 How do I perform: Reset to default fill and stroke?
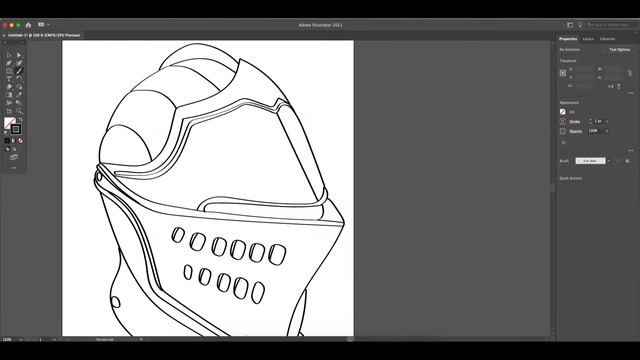[6, 132]
